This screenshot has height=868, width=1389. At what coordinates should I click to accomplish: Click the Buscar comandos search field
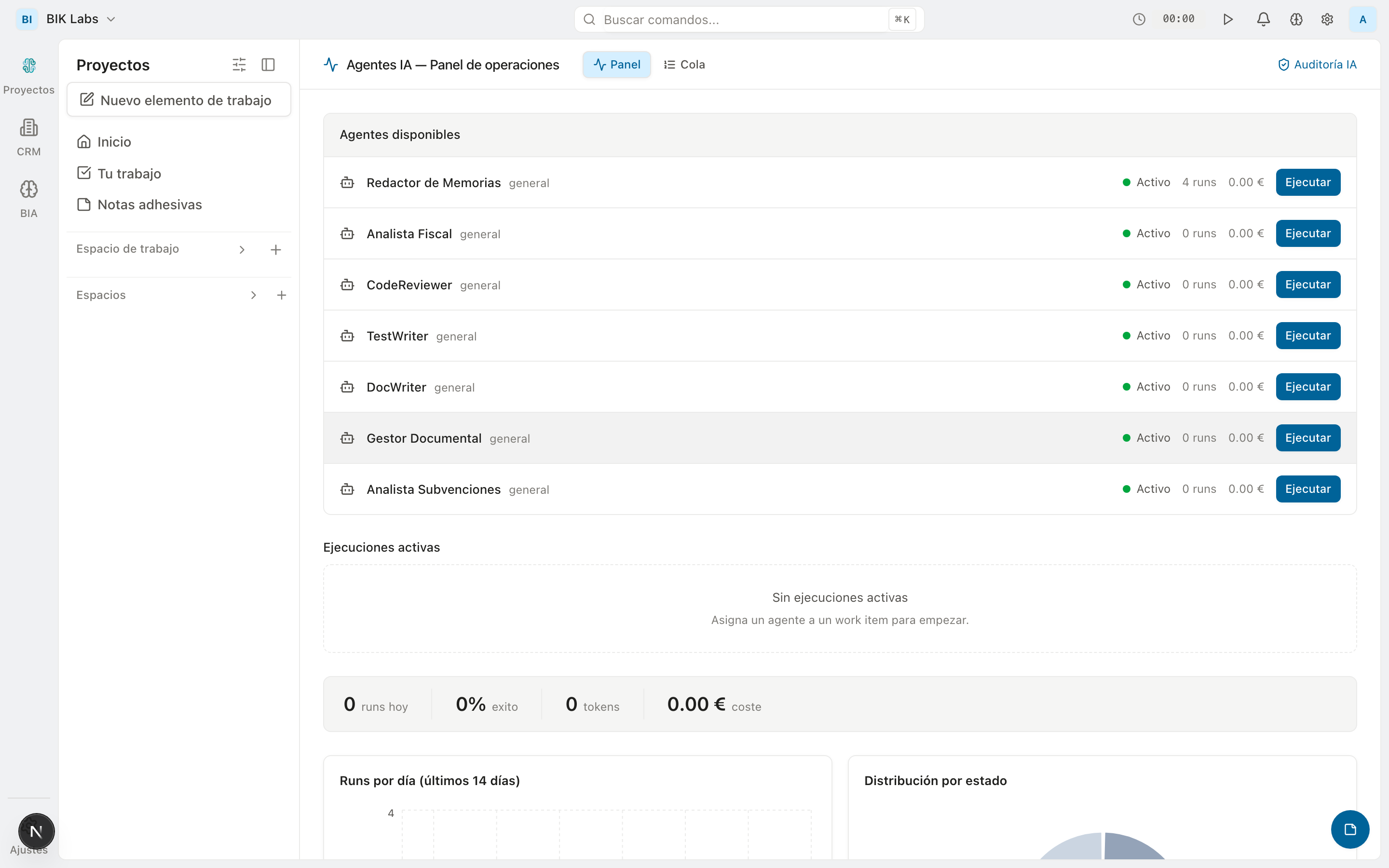(740, 19)
